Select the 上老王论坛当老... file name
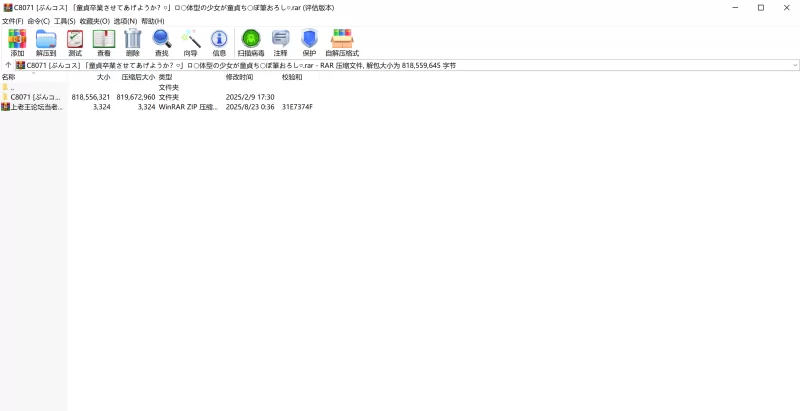800x411 pixels. coord(38,107)
